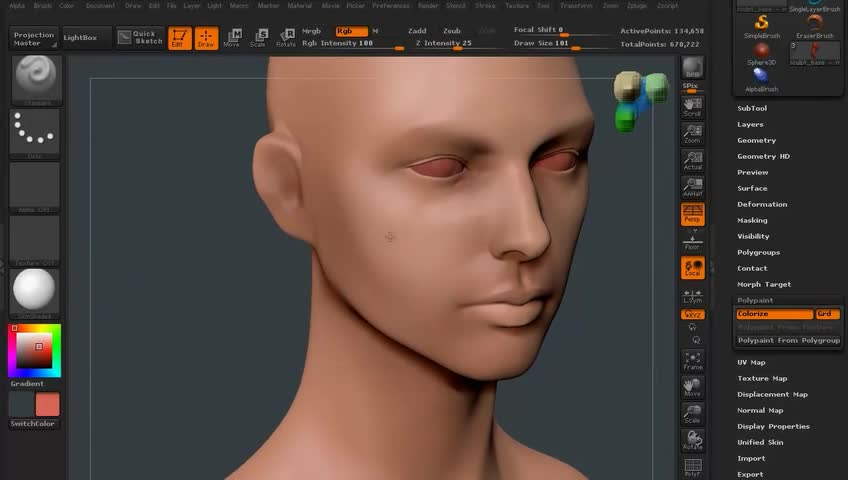Select the Rotate tool in top toolbar
The image size is (848, 480).
click(x=286, y=38)
